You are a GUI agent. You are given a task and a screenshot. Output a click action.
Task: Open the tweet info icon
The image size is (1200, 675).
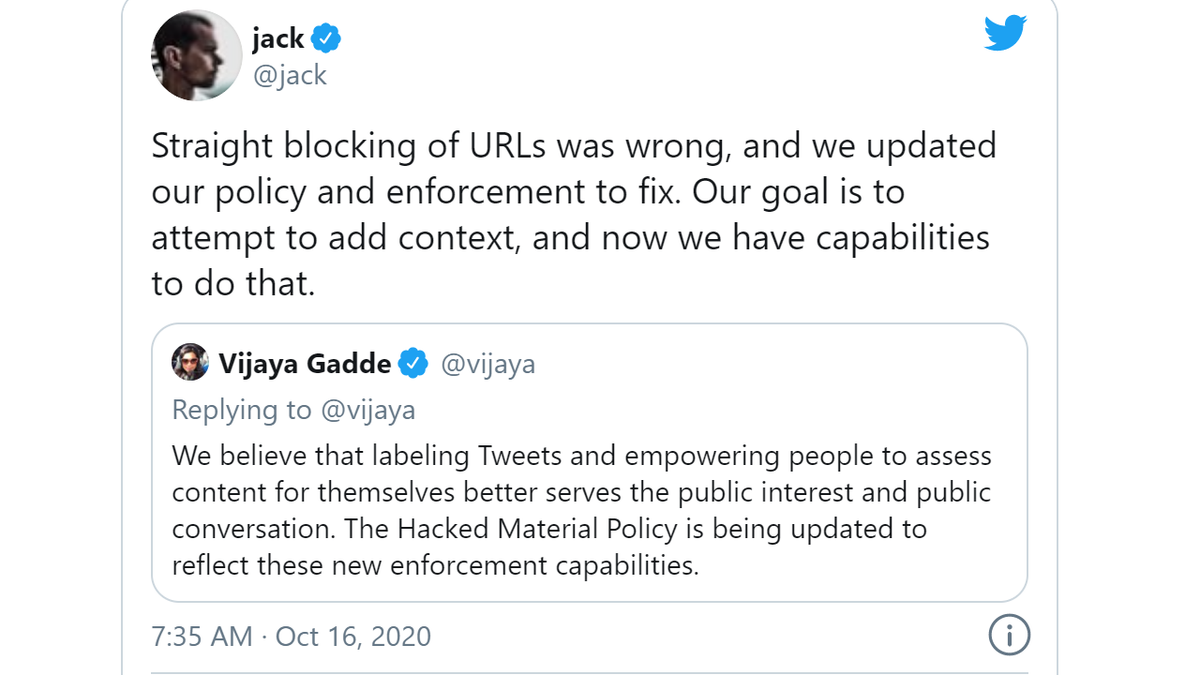click(1009, 635)
